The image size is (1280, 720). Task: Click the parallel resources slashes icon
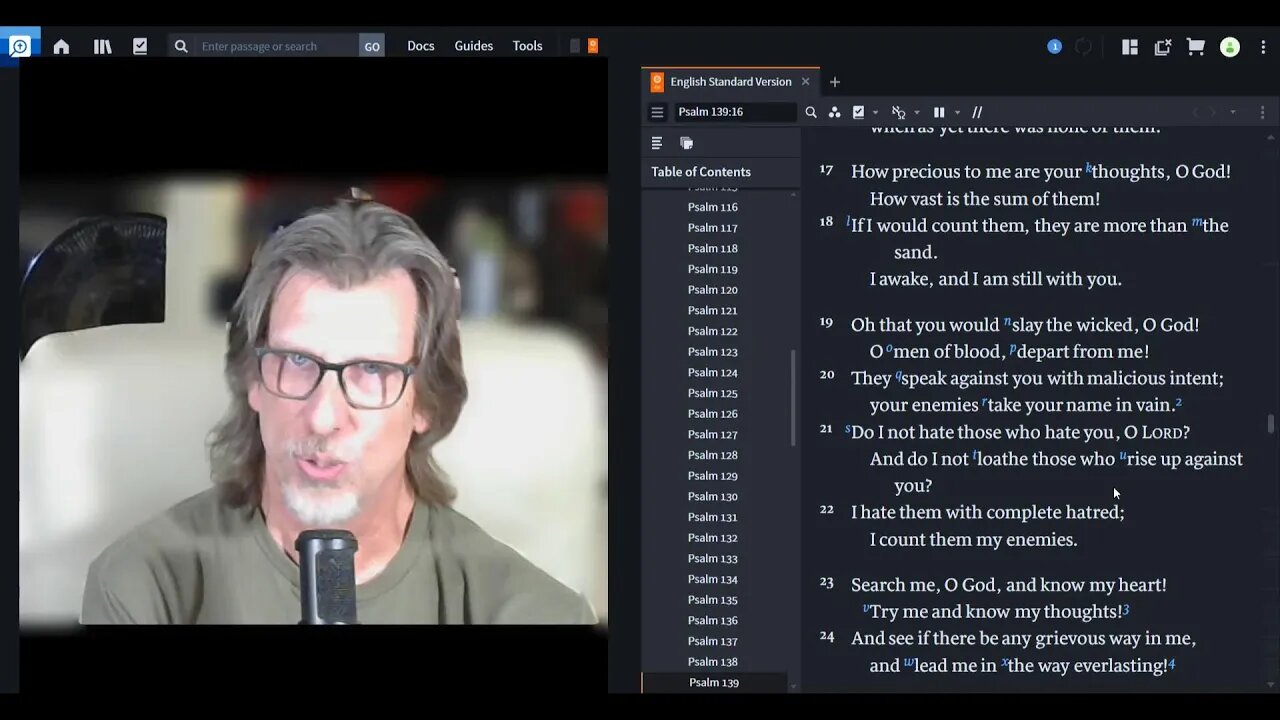pyautogui.click(x=977, y=112)
